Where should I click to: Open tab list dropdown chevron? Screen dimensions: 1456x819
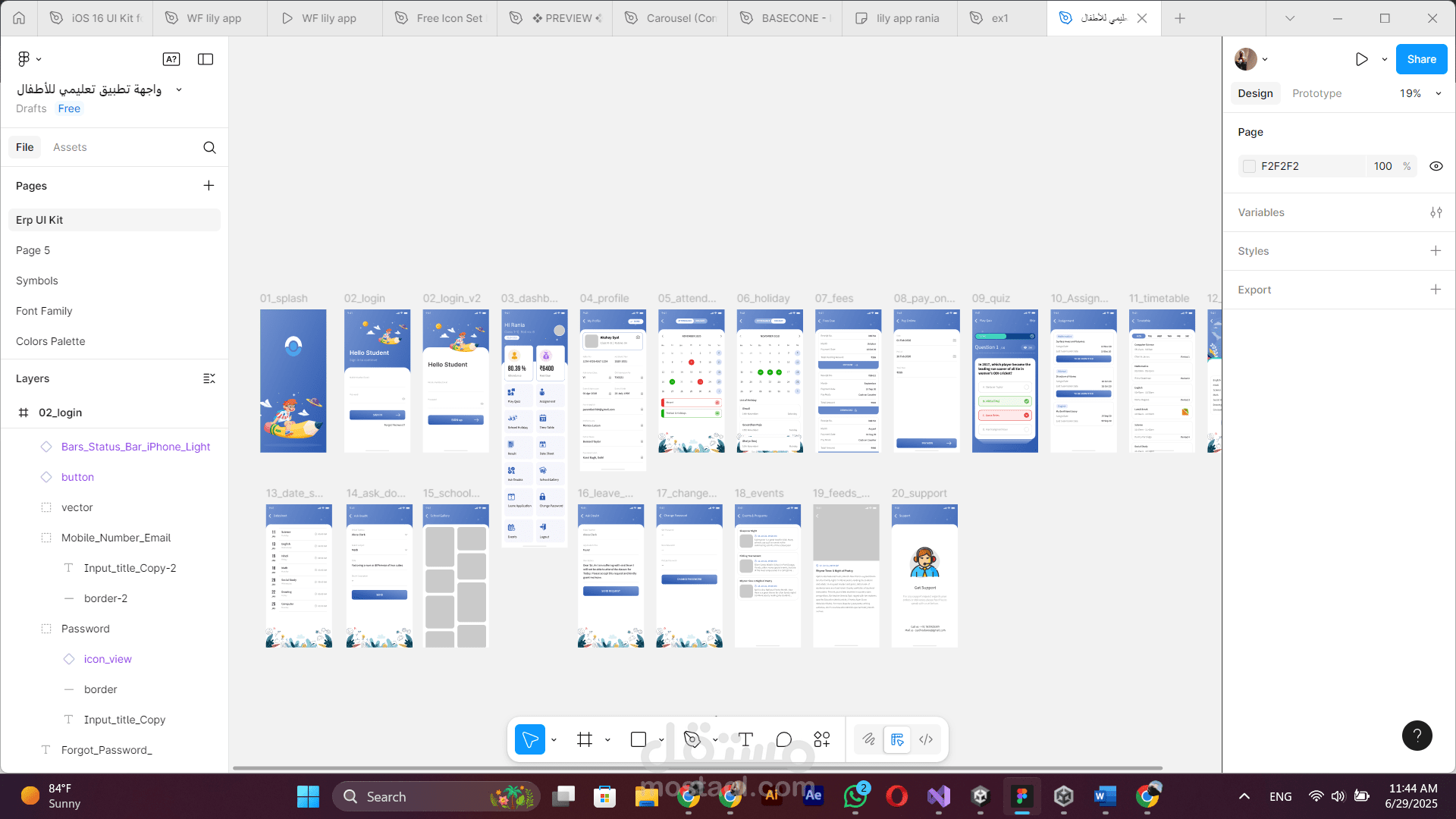(1290, 18)
